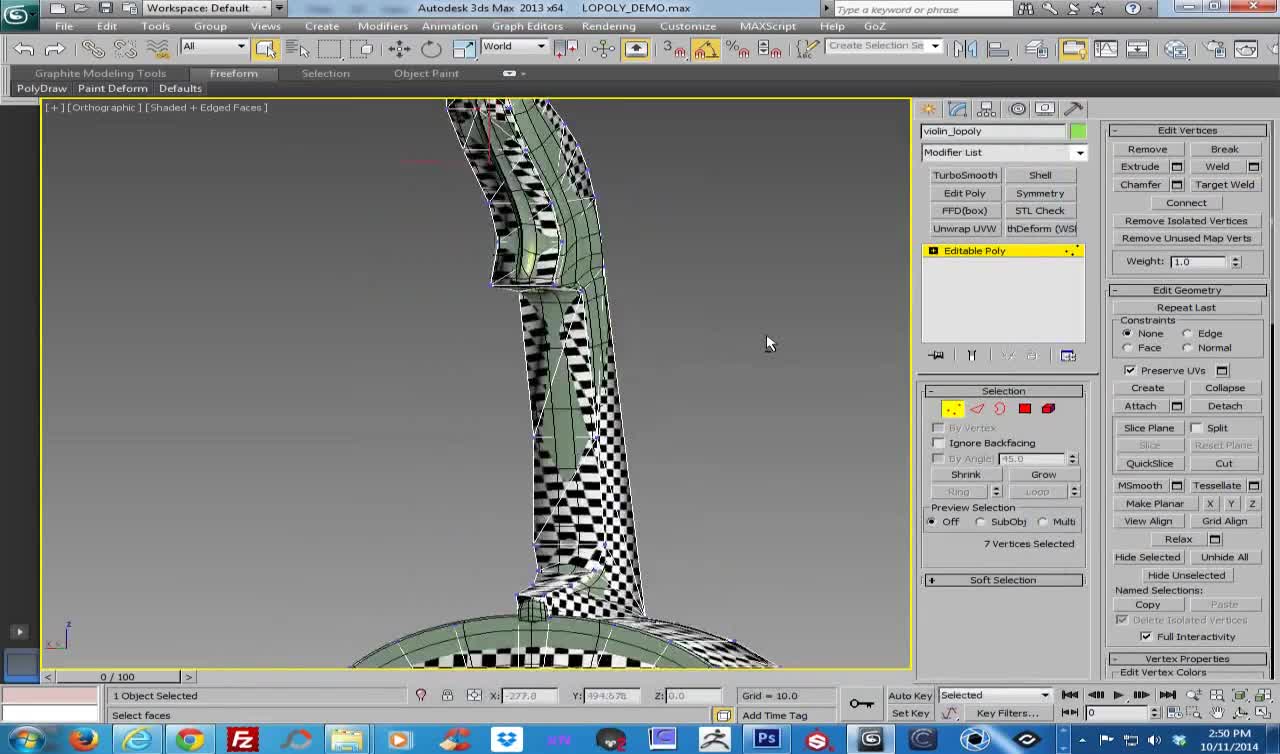Expand the Editable Poly stack entry
Image resolution: width=1280 pixels, height=754 pixels.
click(933, 251)
